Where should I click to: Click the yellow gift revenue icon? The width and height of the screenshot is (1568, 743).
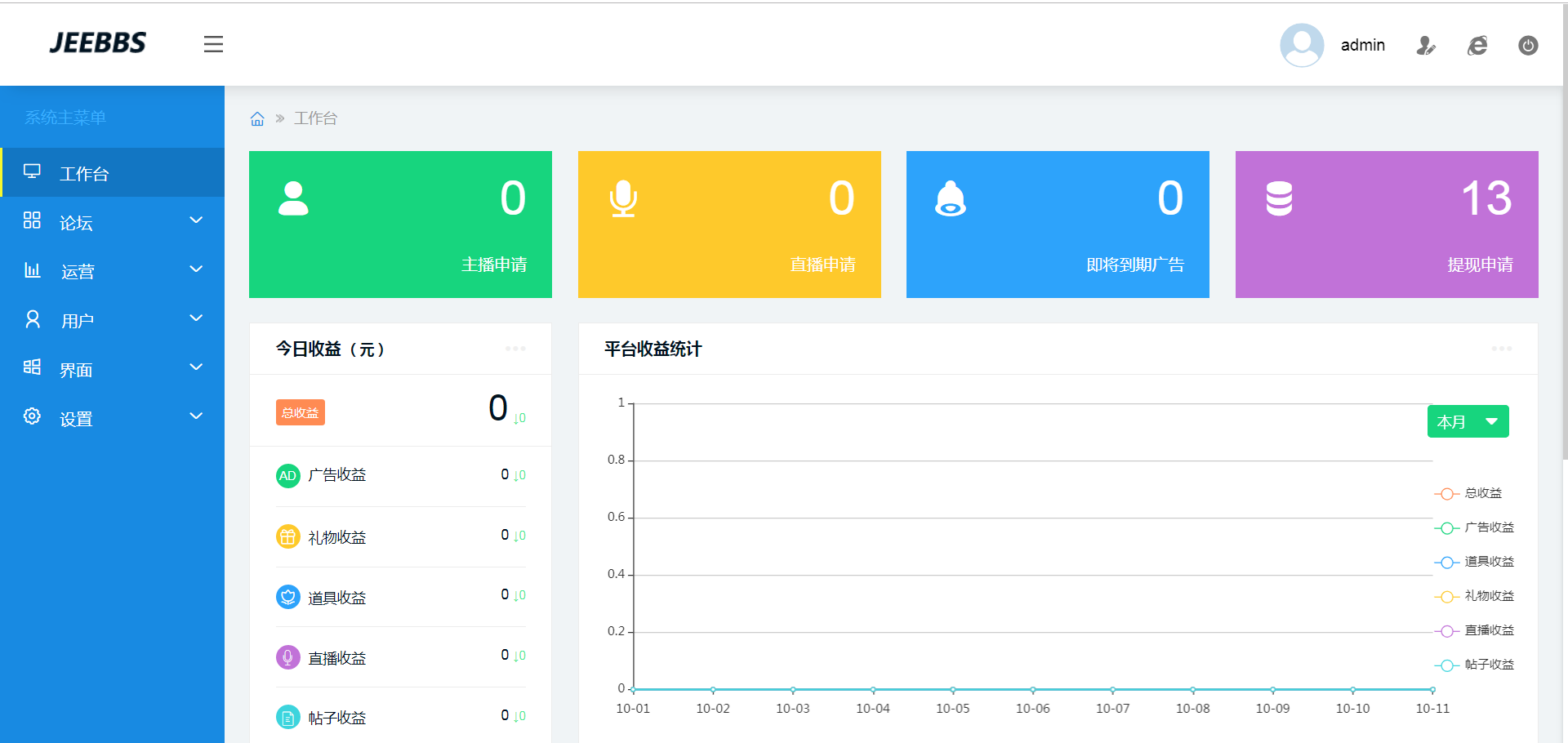(x=287, y=536)
